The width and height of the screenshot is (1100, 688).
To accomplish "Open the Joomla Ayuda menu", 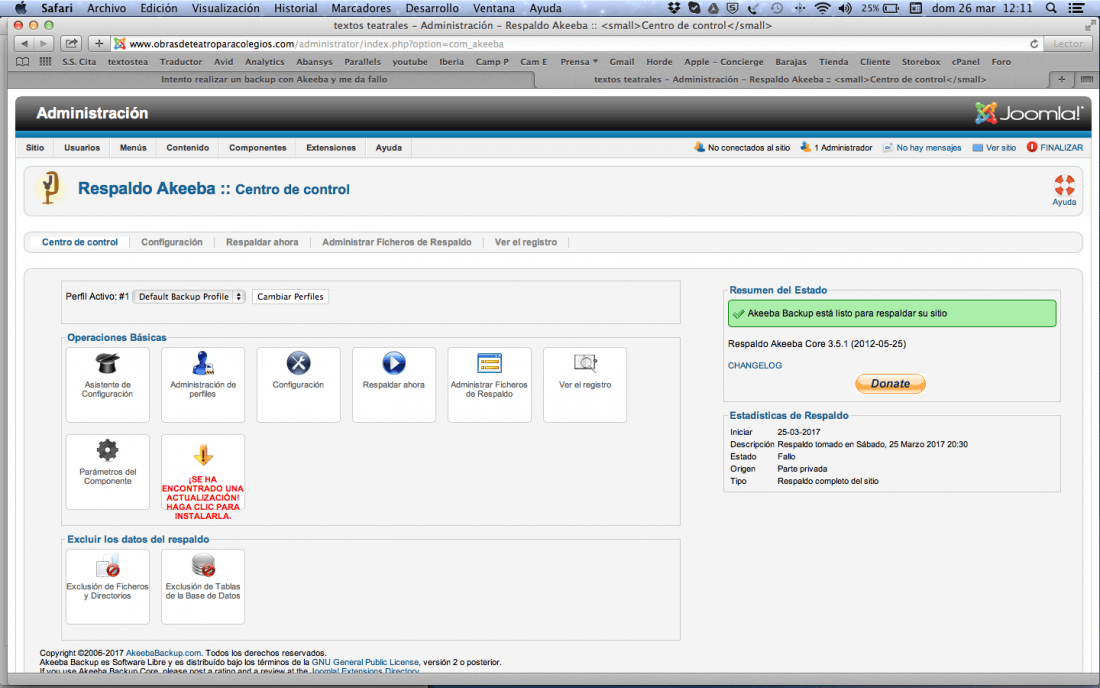I will [x=389, y=148].
